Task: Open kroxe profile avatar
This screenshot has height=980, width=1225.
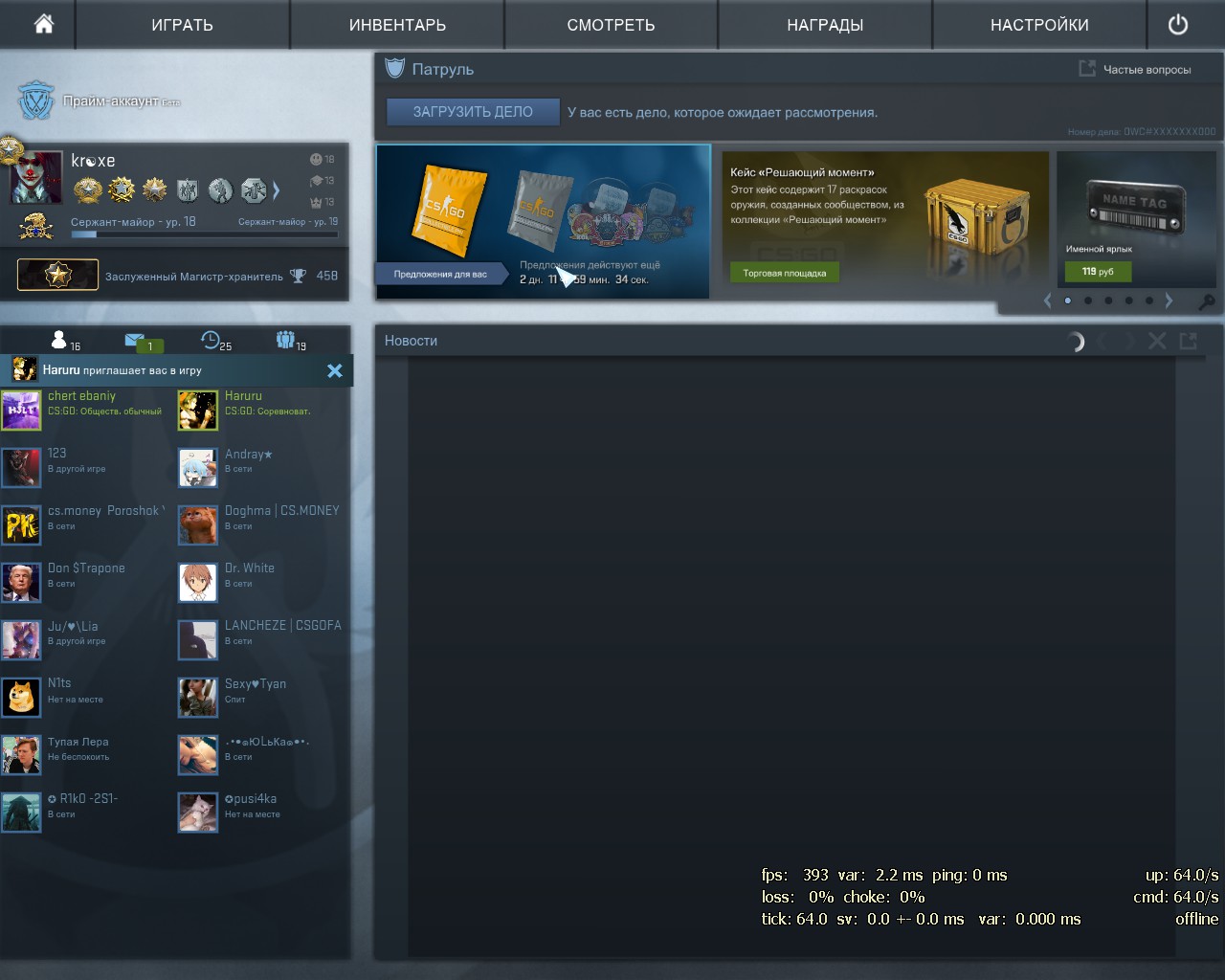Action: click(36, 177)
